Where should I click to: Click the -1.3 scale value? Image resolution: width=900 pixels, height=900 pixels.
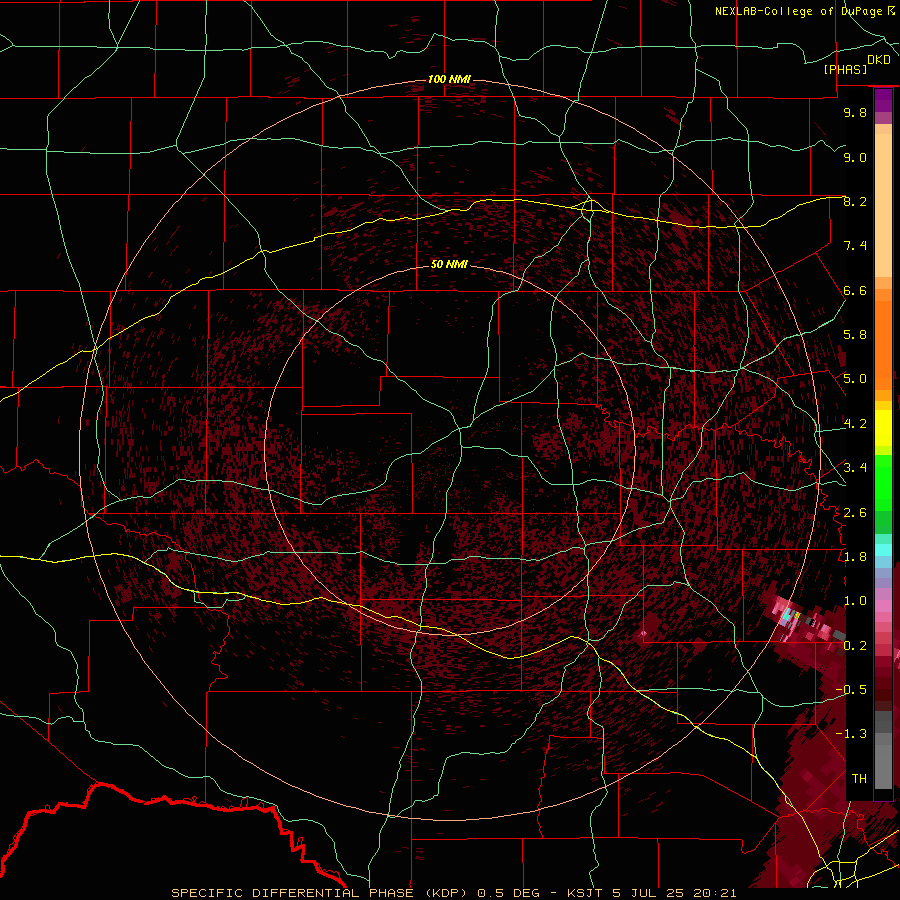(851, 734)
